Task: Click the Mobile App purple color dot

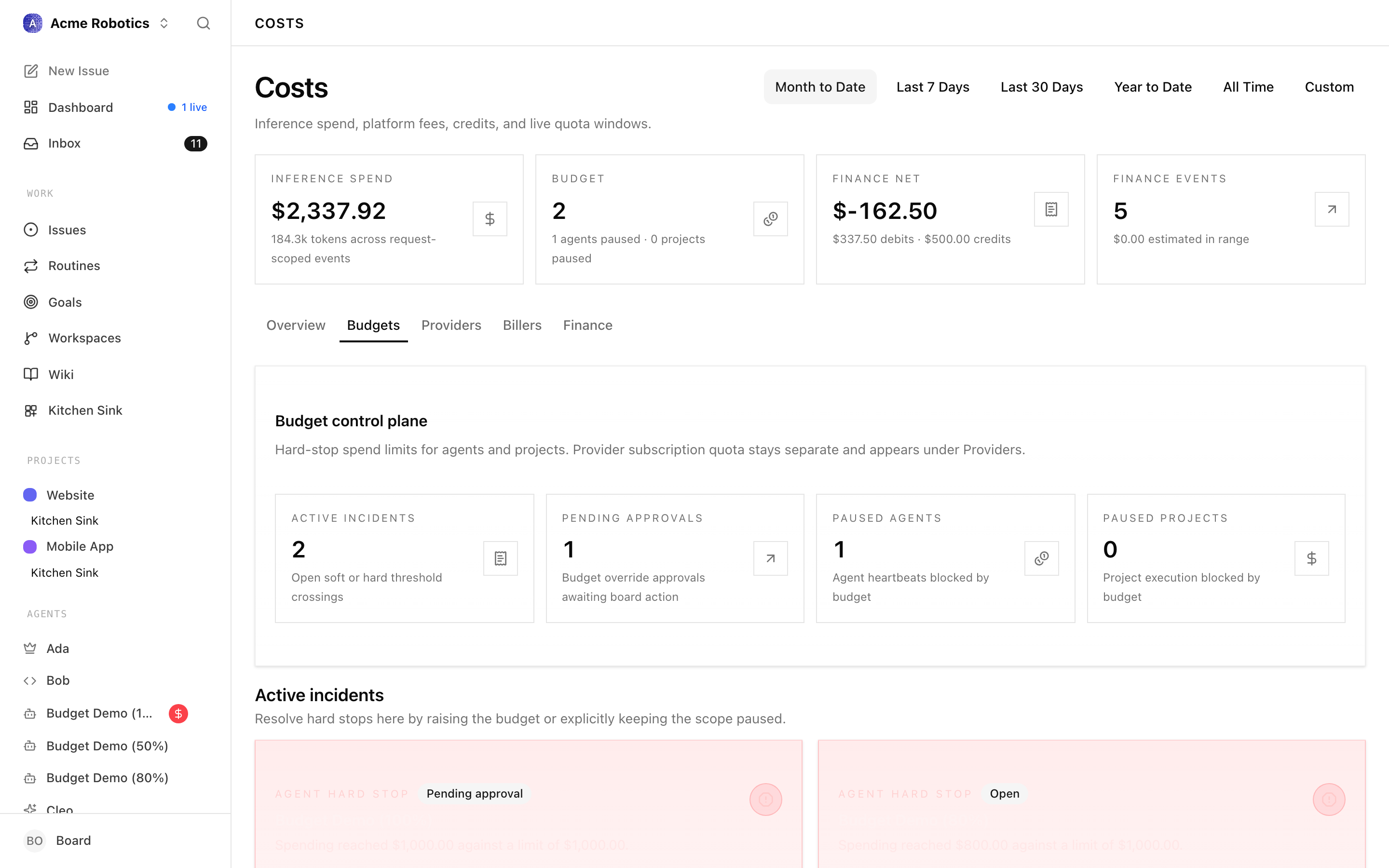Action: (x=30, y=546)
